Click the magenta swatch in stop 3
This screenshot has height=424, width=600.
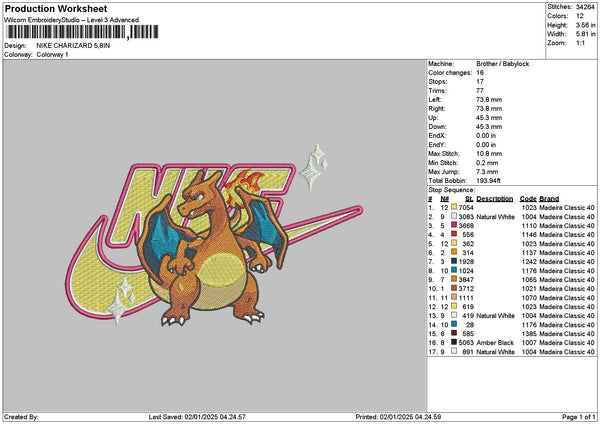[x=455, y=226]
